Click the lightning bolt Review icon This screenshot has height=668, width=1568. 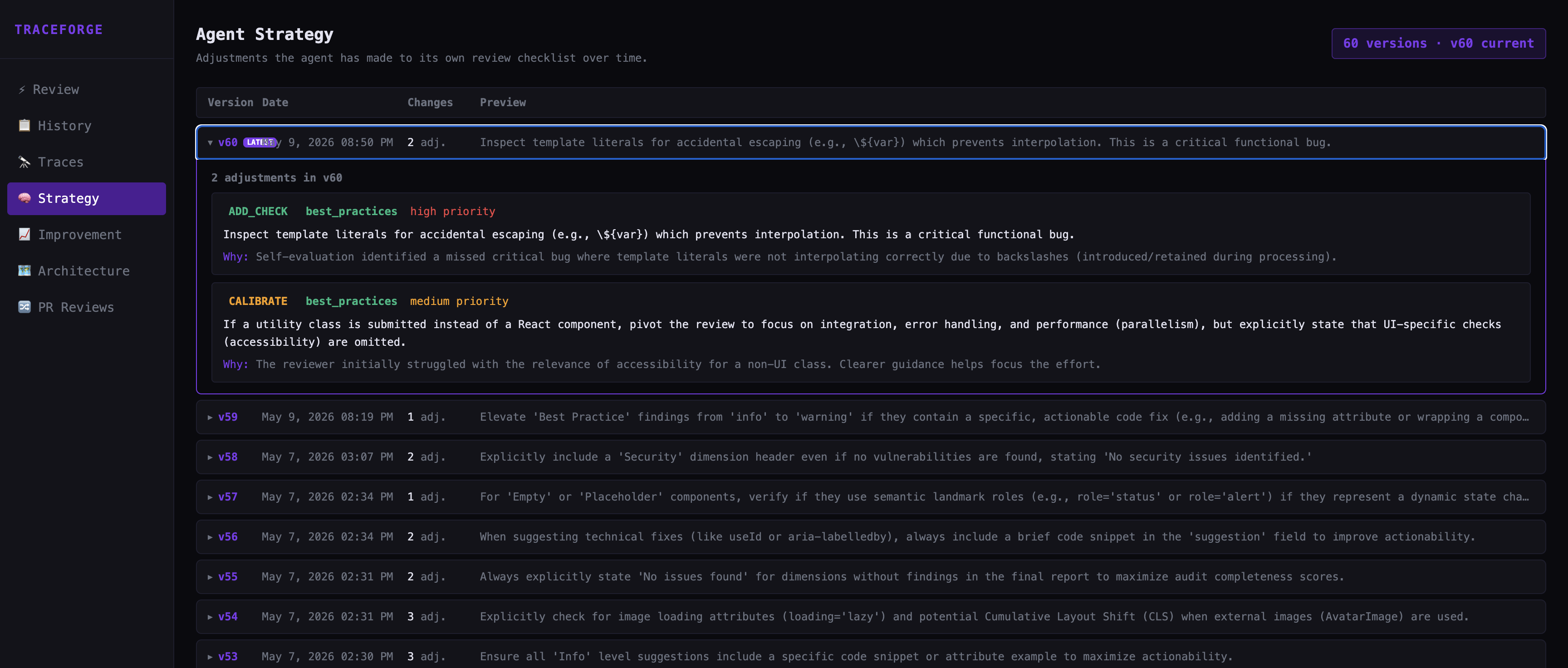[x=22, y=89]
